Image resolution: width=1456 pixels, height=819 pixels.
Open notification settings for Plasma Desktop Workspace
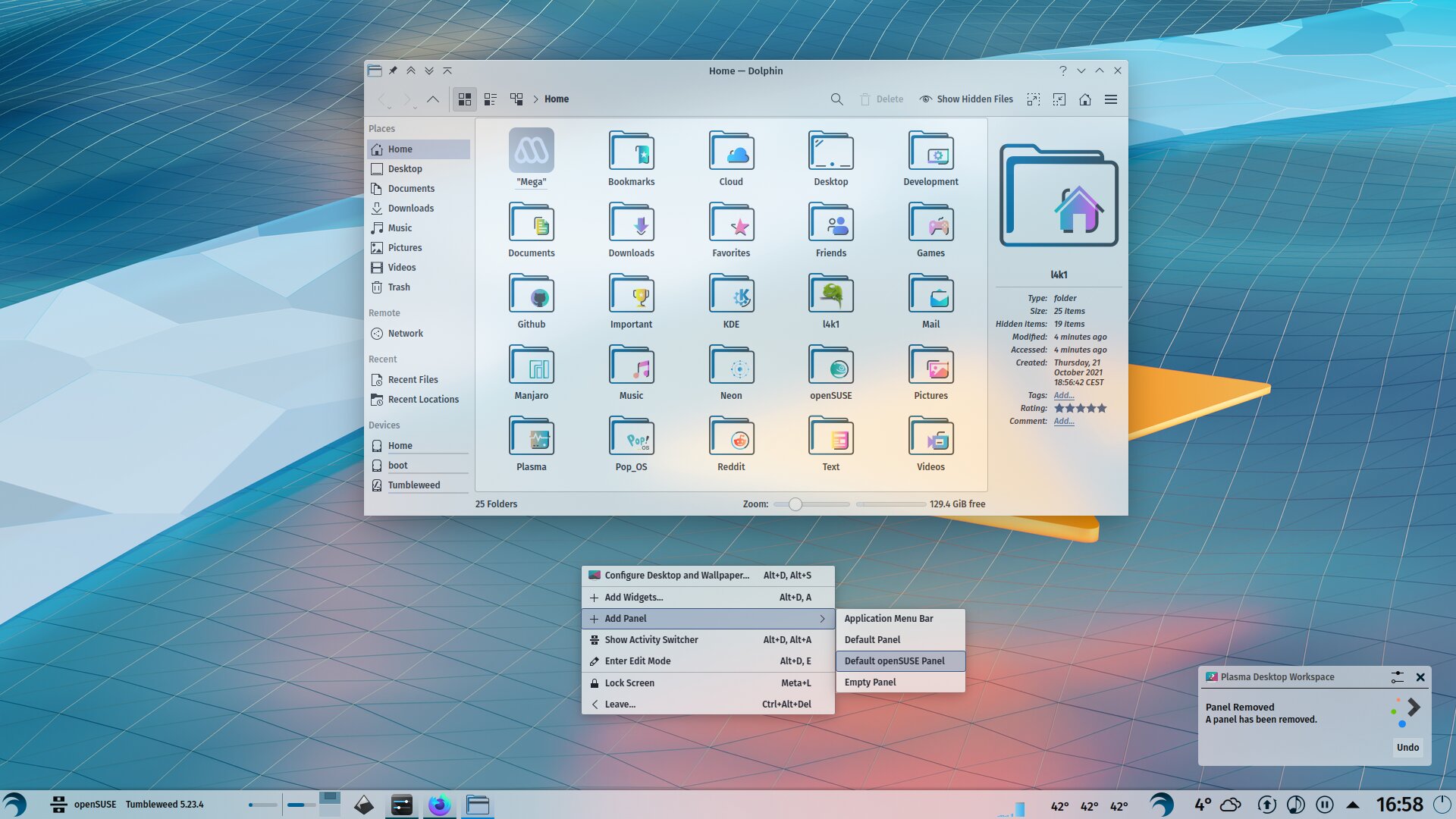pyautogui.click(x=1397, y=677)
